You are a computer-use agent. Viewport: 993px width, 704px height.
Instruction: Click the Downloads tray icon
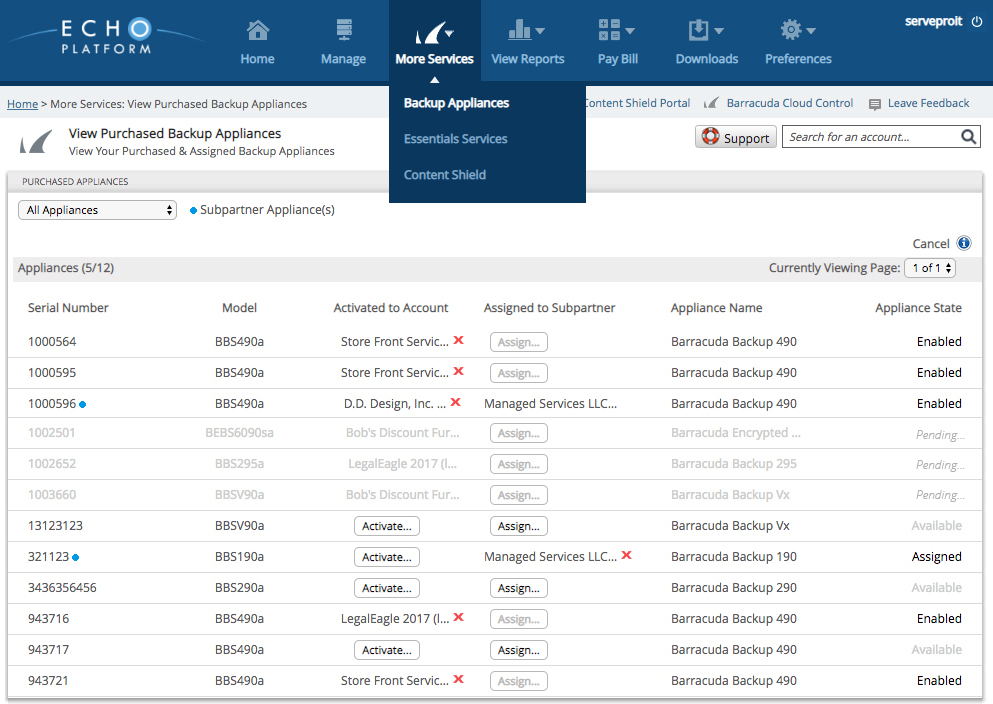click(698, 30)
